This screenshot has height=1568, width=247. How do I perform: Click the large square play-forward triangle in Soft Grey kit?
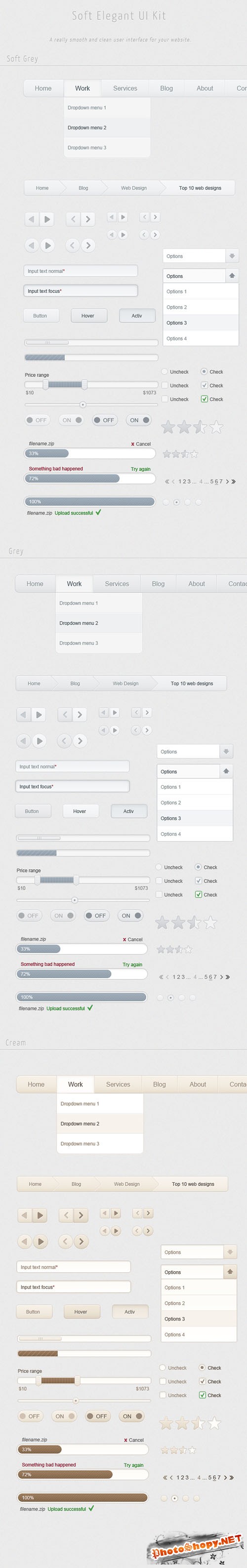pos(47,219)
